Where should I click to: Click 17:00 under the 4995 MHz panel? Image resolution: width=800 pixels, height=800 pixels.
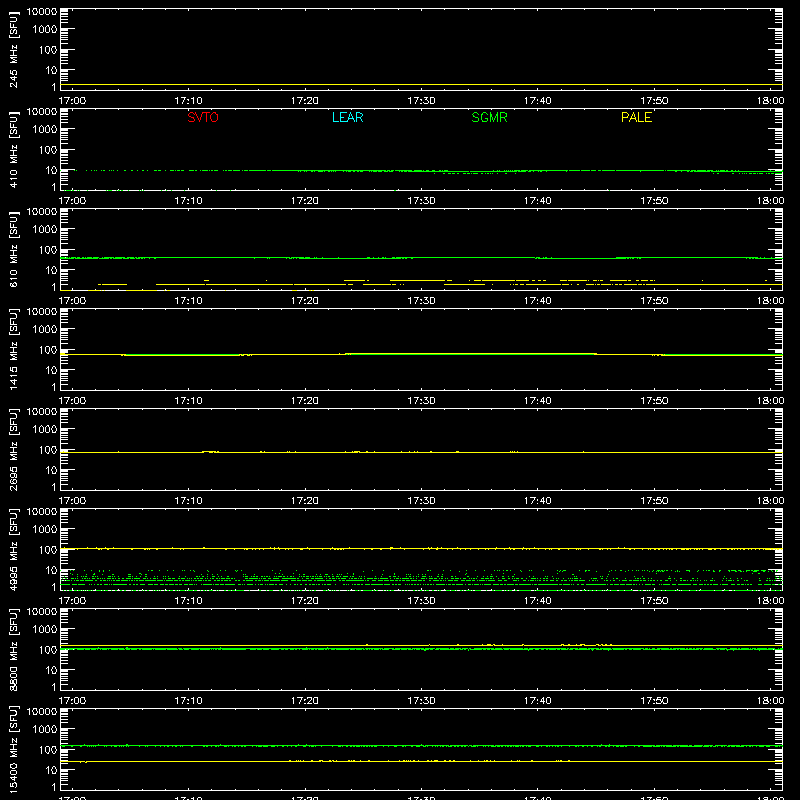(x=72, y=601)
